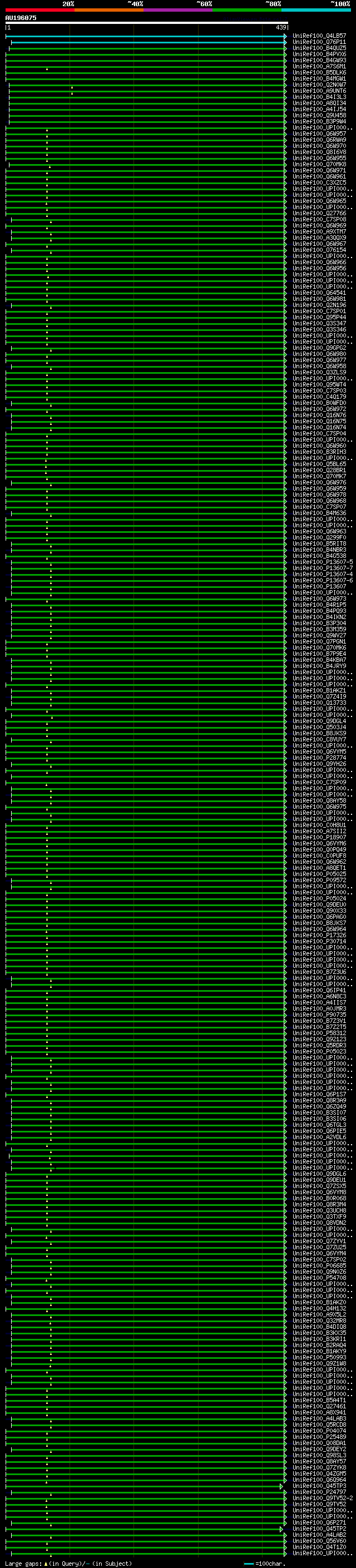Click the label UniRef100_Q9TV52-2
This screenshot has width=356, height=1568.
[x=323, y=1498]
